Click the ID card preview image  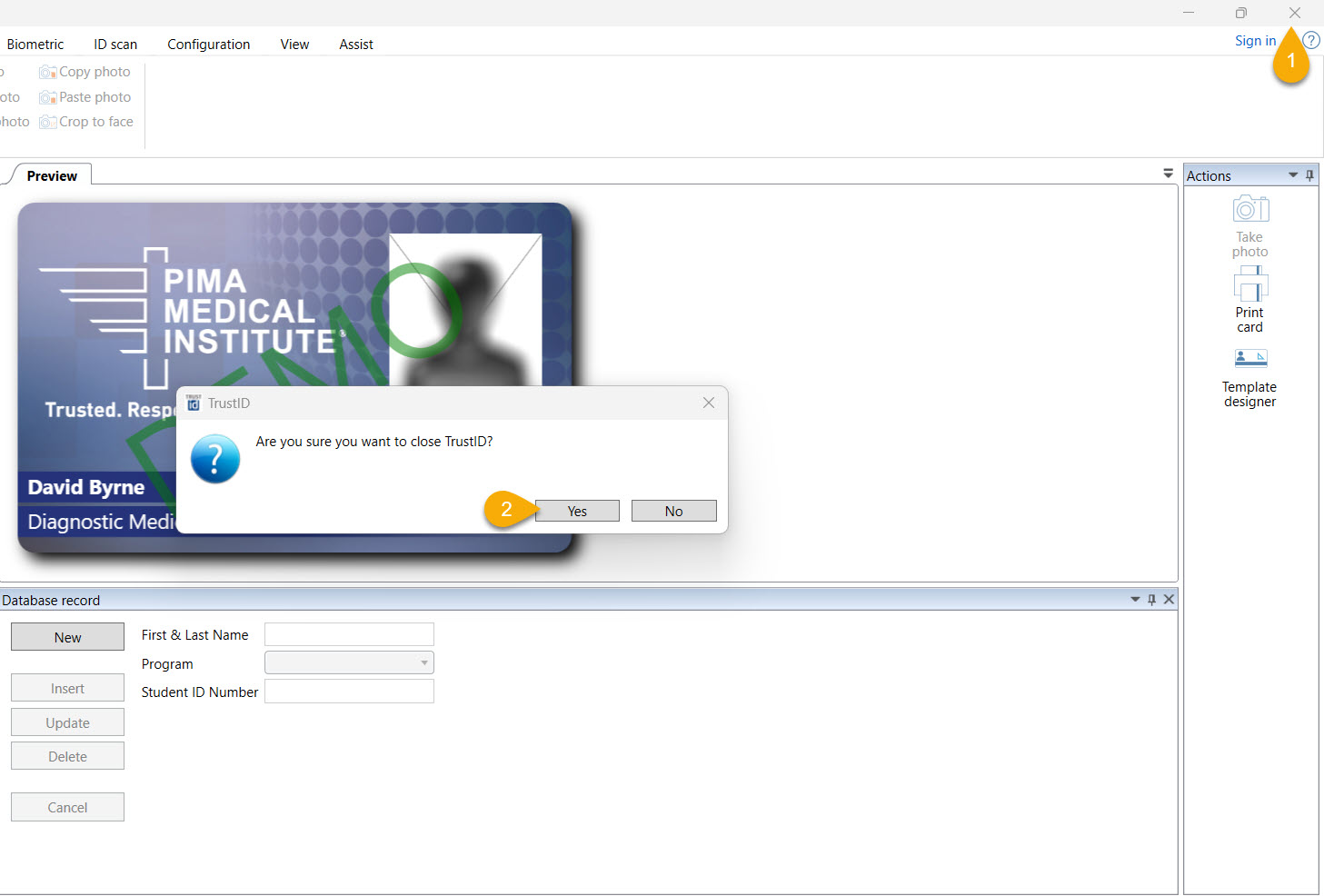tap(295, 377)
